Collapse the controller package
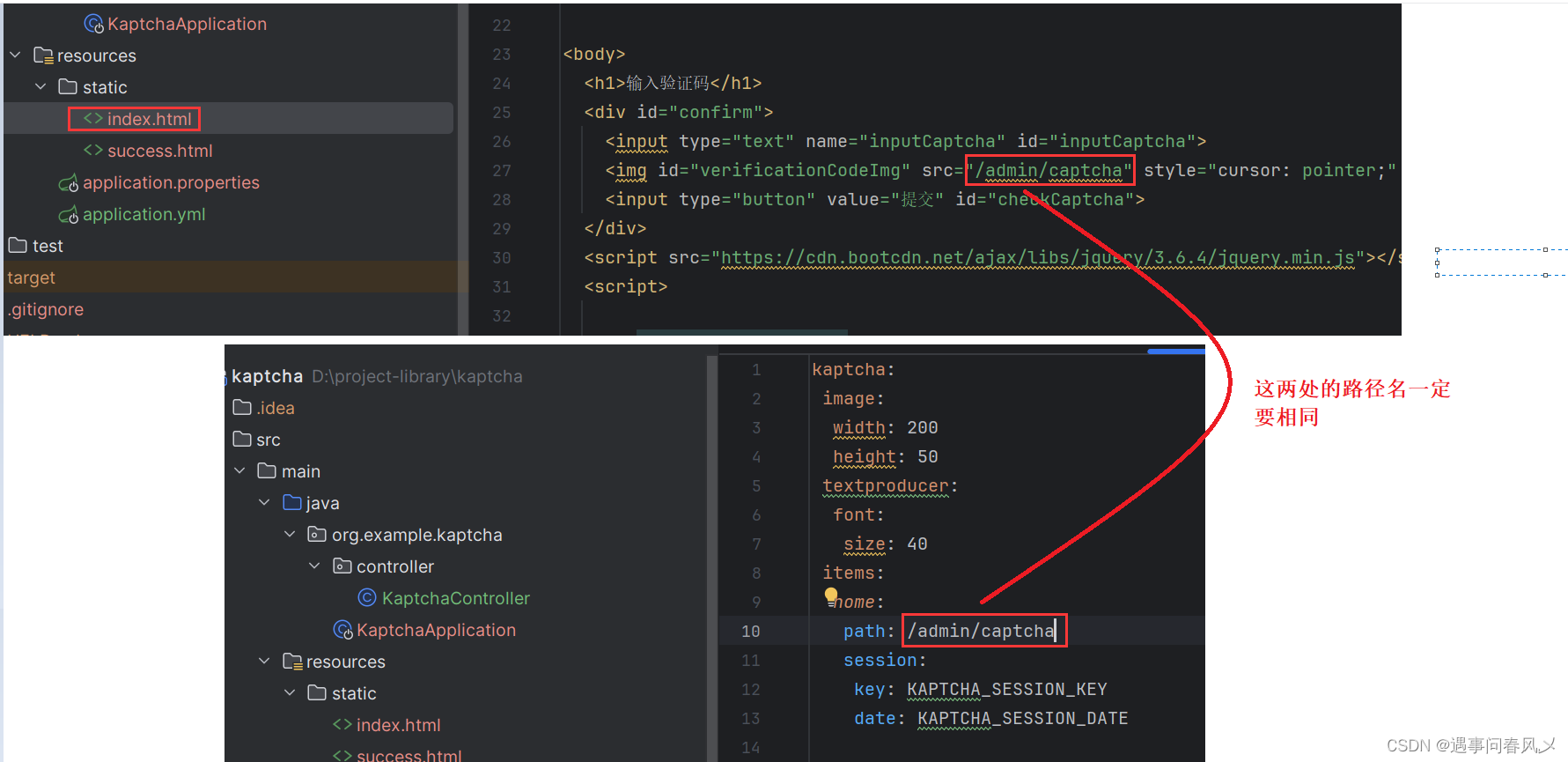The height and width of the screenshot is (762, 1568). (x=314, y=566)
